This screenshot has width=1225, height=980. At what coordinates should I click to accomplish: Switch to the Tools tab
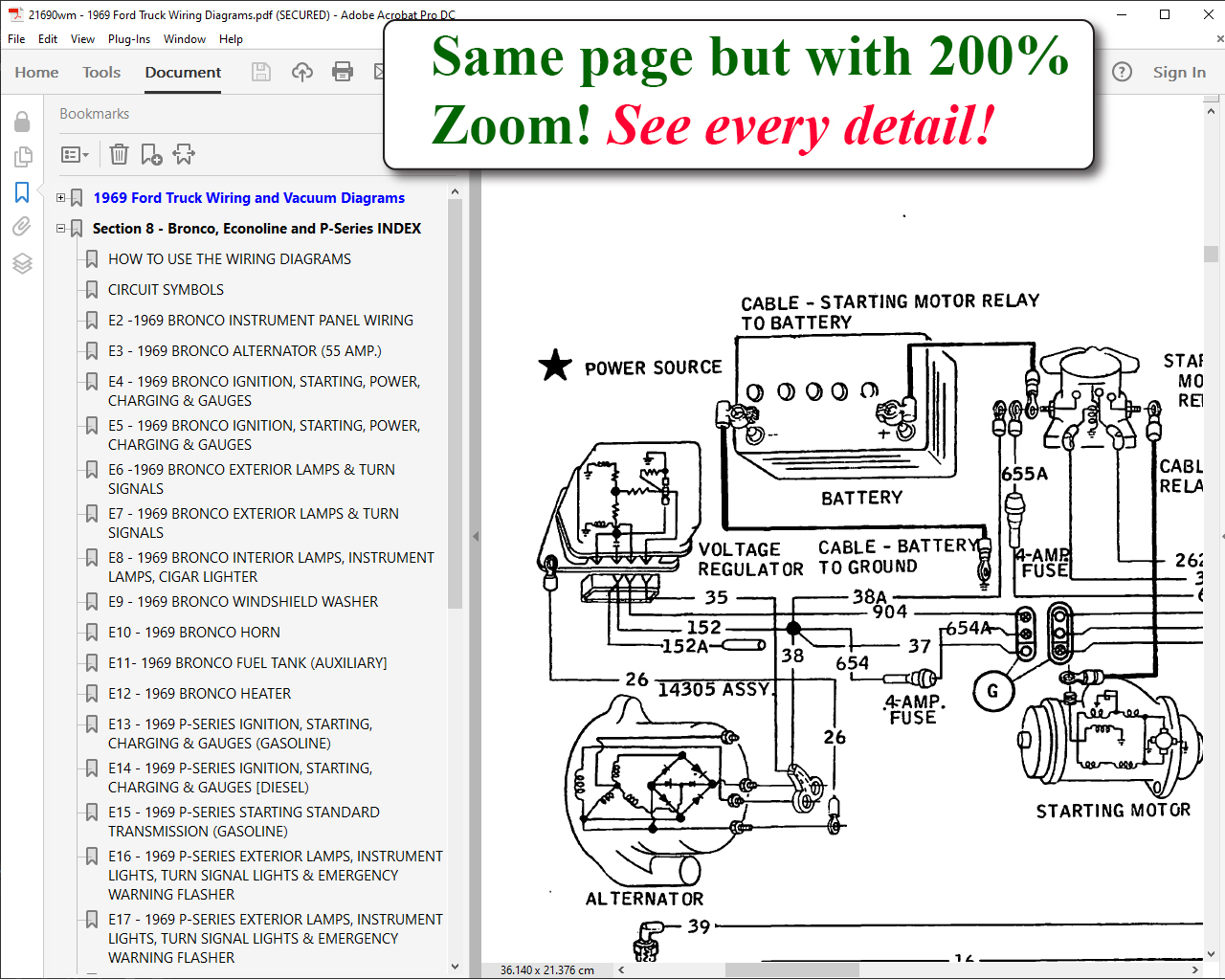(101, 72)
